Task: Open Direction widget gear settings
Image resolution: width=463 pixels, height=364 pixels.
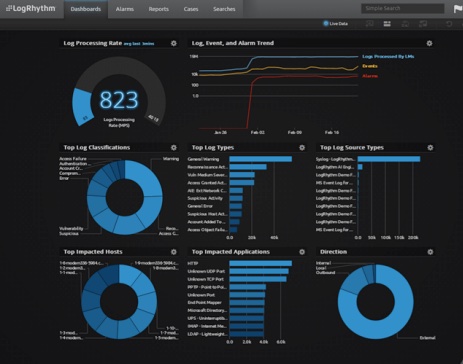Action: pyautogui.click(x=430, y=252)
